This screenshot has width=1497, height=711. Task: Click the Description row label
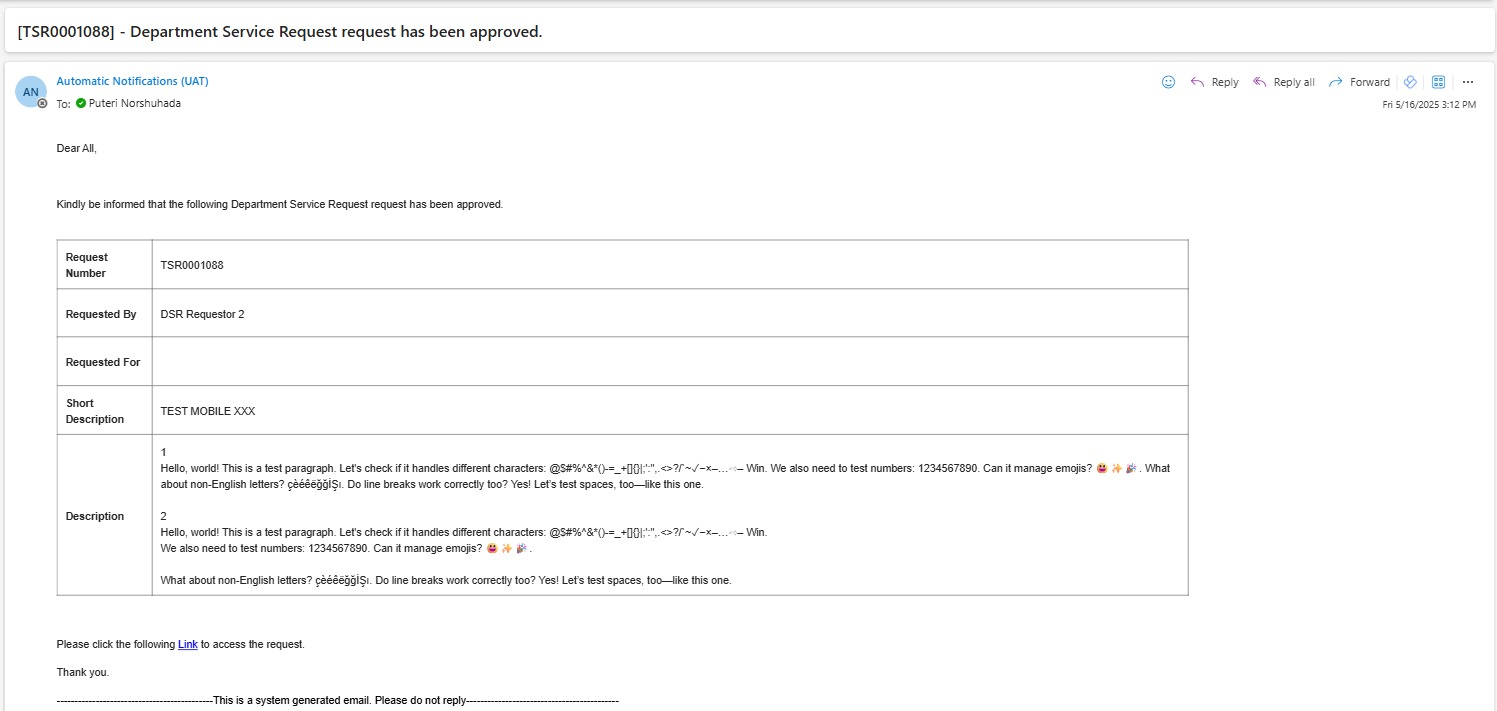tap(95, 516)
